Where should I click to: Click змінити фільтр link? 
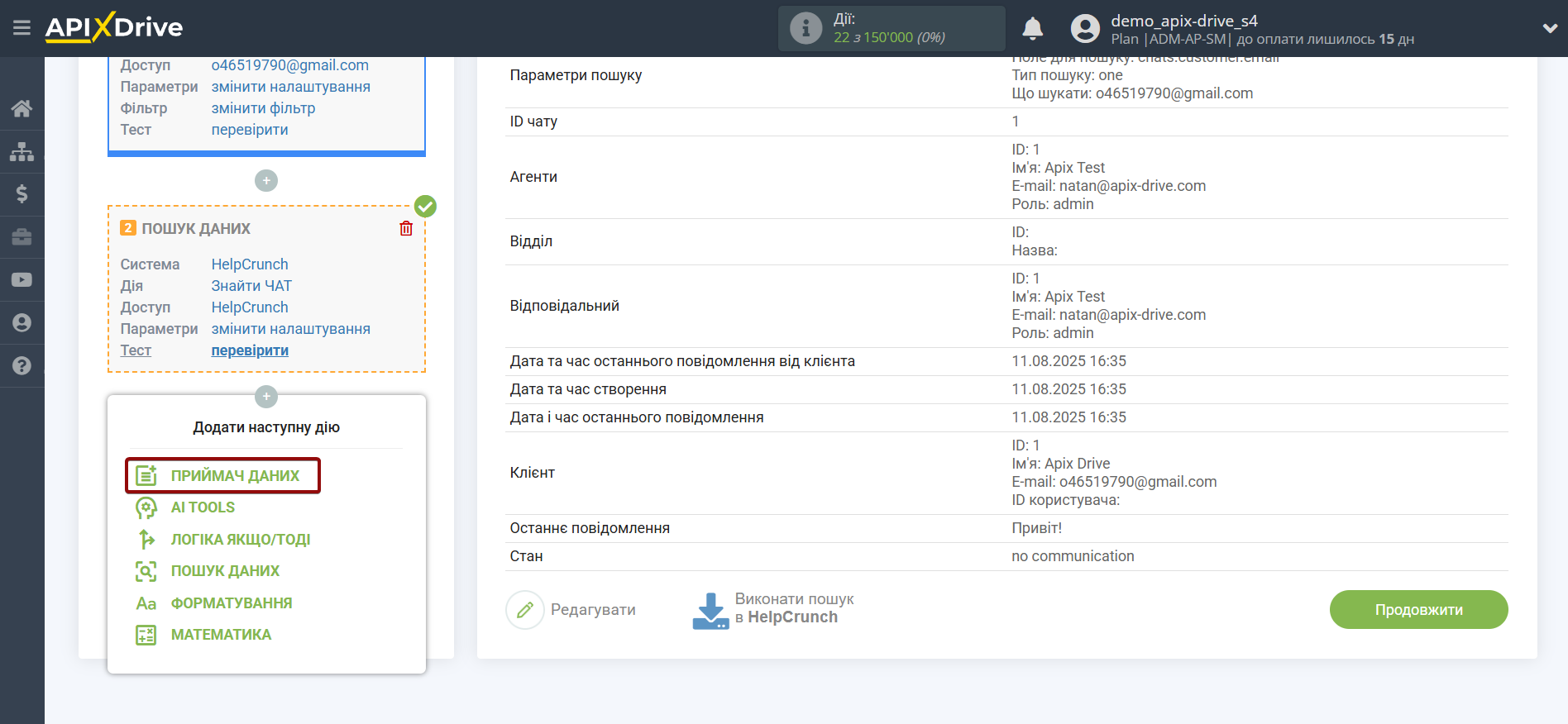263,108
